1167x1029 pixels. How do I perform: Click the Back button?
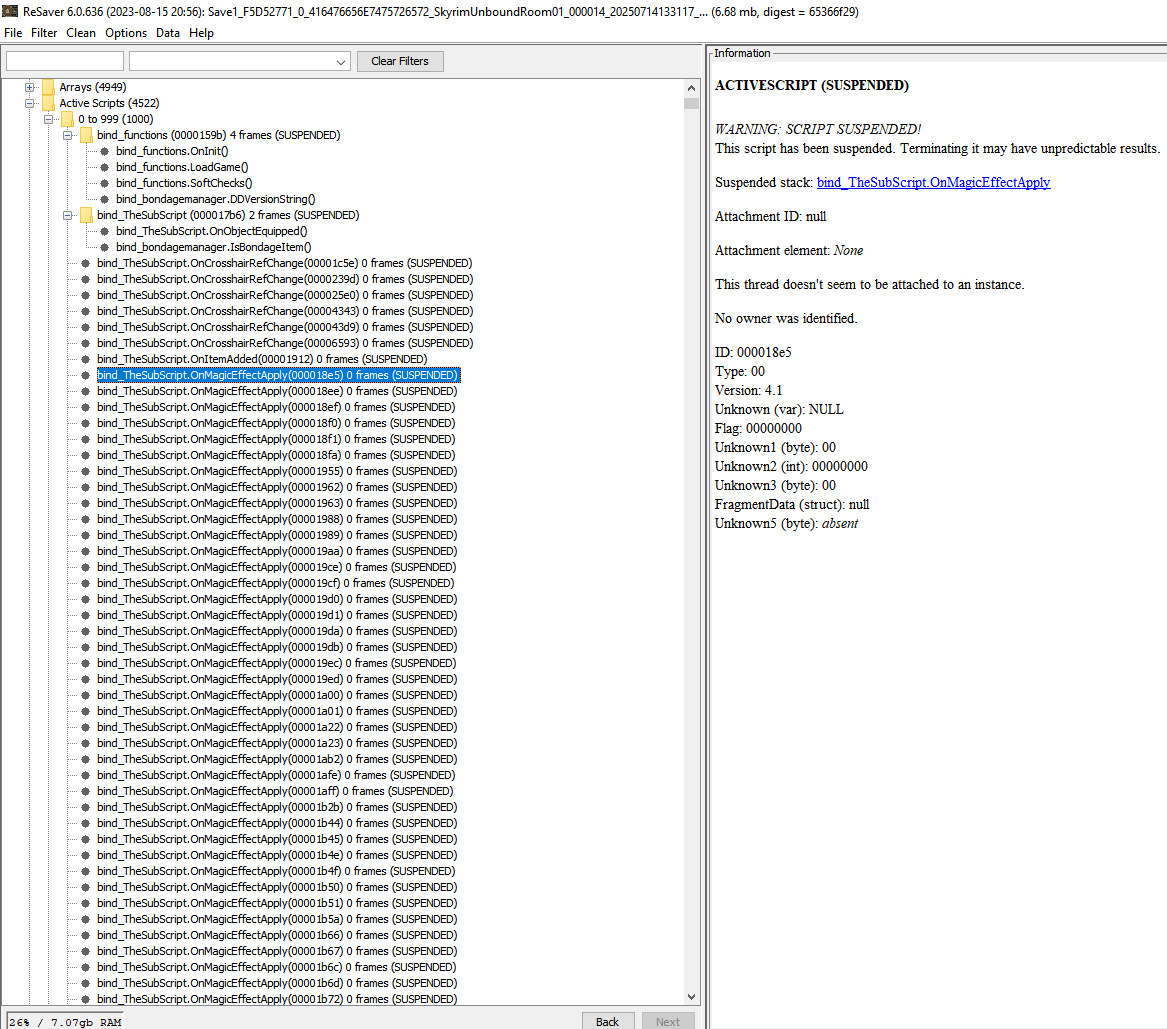coord(607,1022)
